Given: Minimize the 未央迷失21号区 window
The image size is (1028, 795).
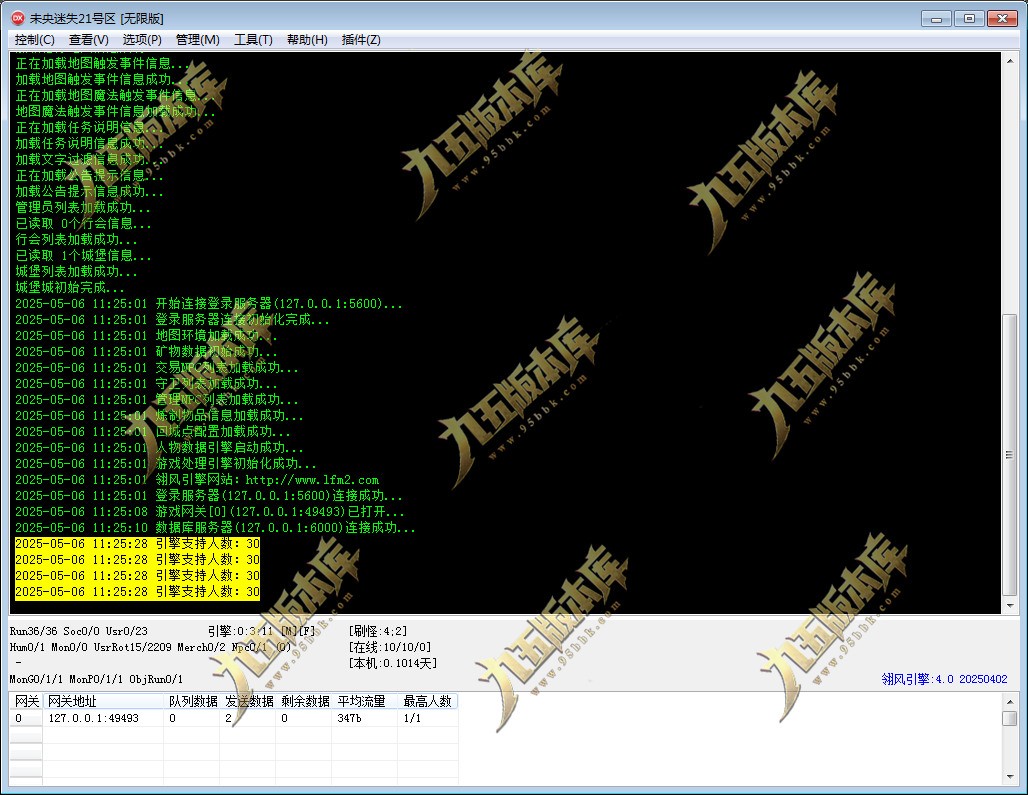Looking at the screenshot, I should pos(936,18).
